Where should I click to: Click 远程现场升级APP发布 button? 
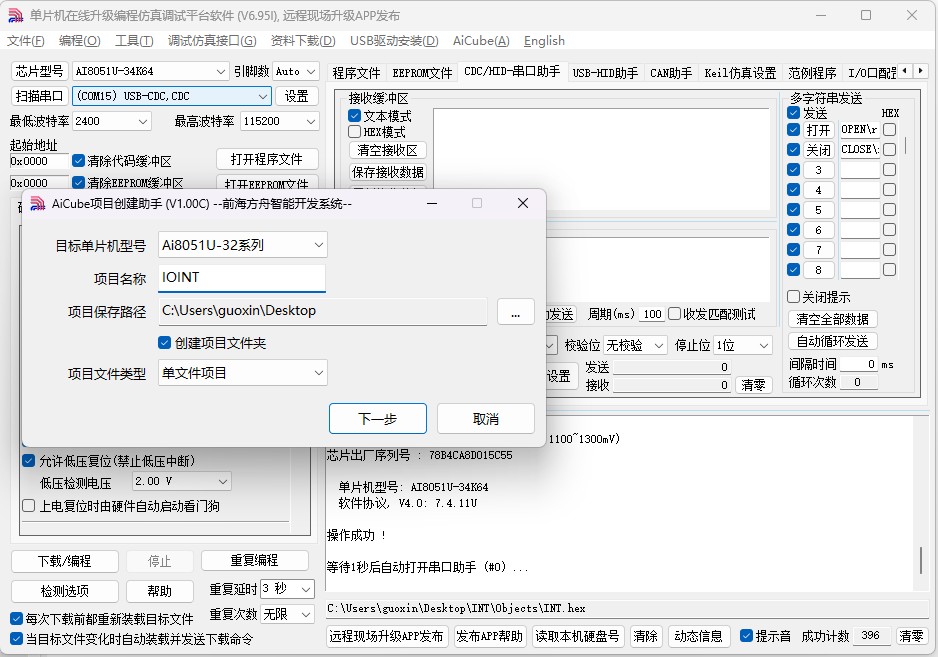coord(386,636)
